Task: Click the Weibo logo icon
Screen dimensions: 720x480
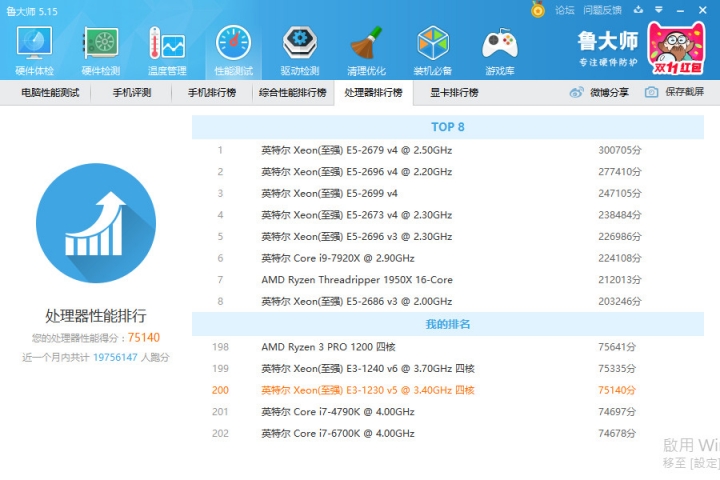Action: [576, 92]
